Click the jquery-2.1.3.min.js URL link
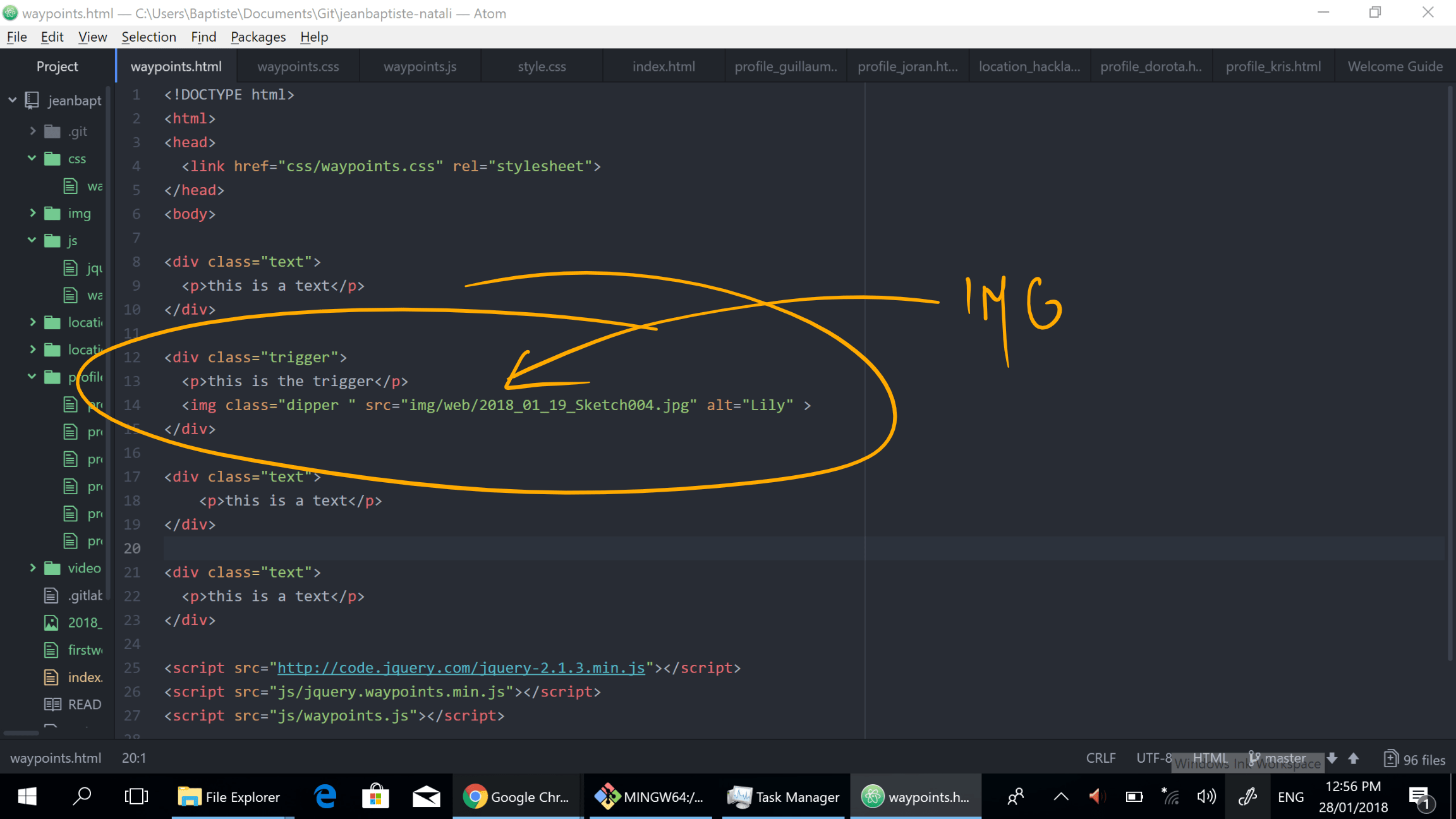The width and height of the screenshot is (1456, 819). click(x=461, y=668)
